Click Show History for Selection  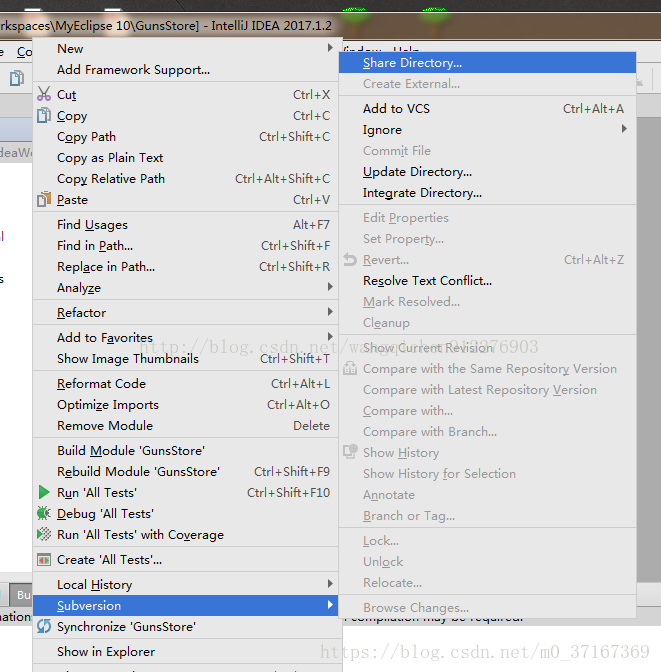click(x=487, y=473)
